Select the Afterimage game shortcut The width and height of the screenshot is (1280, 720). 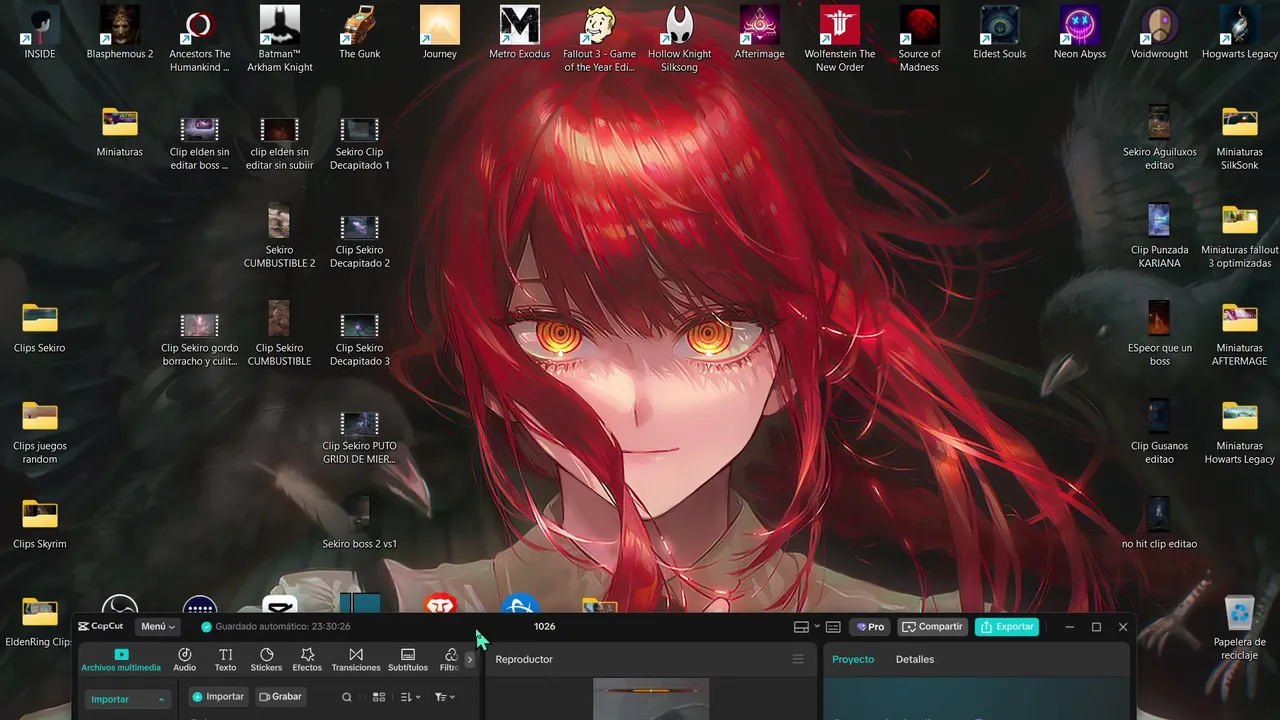(760, 33)
